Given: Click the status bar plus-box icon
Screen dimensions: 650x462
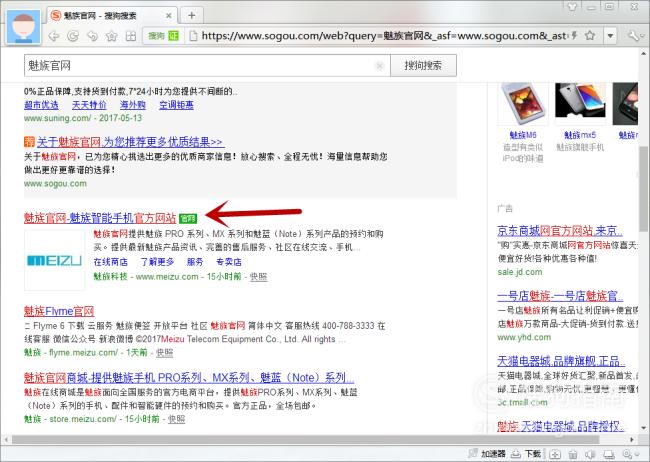Looking at the screenshot, I should [x=555, y=454].
